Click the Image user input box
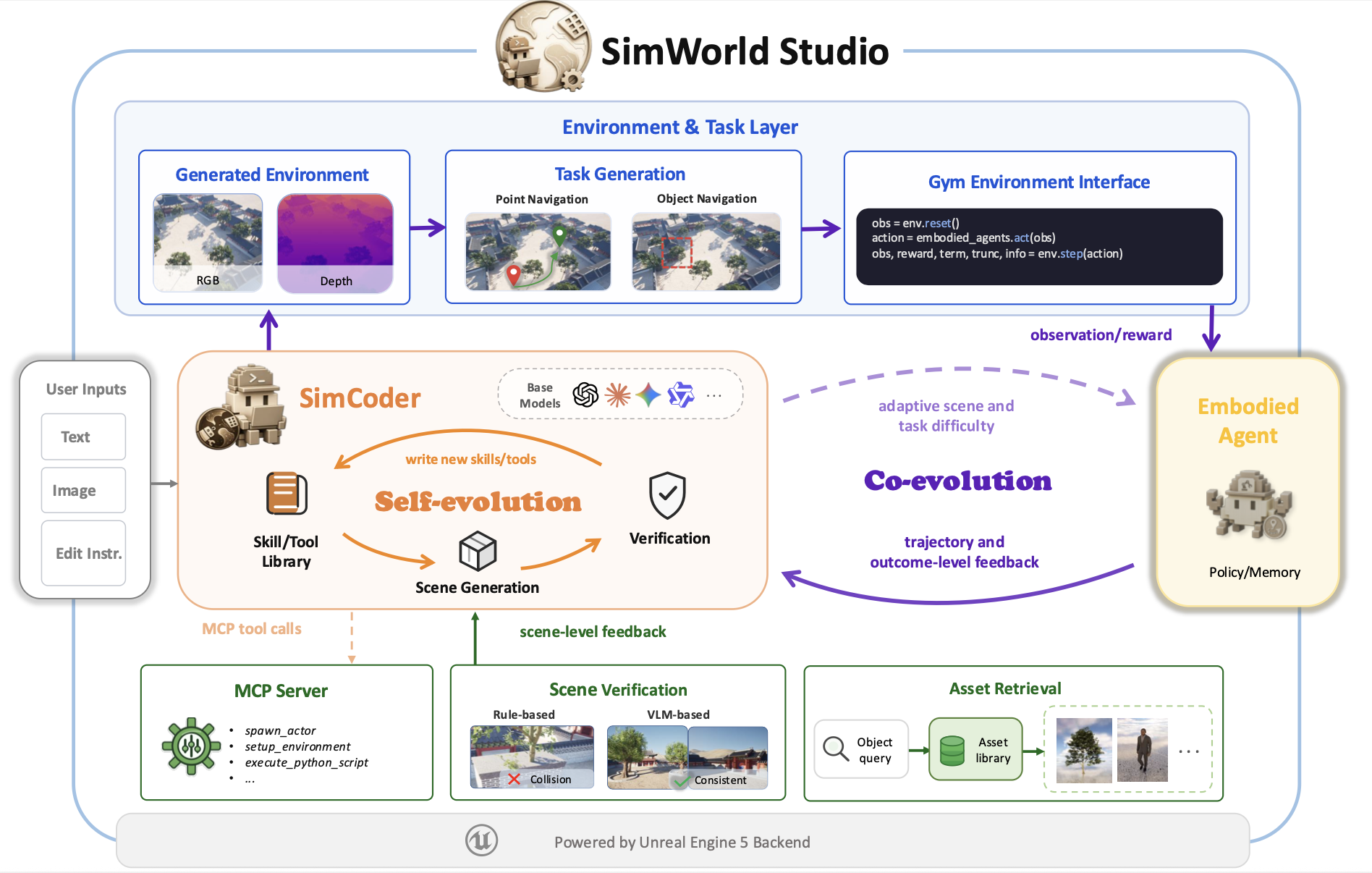 tap(83, 490)
